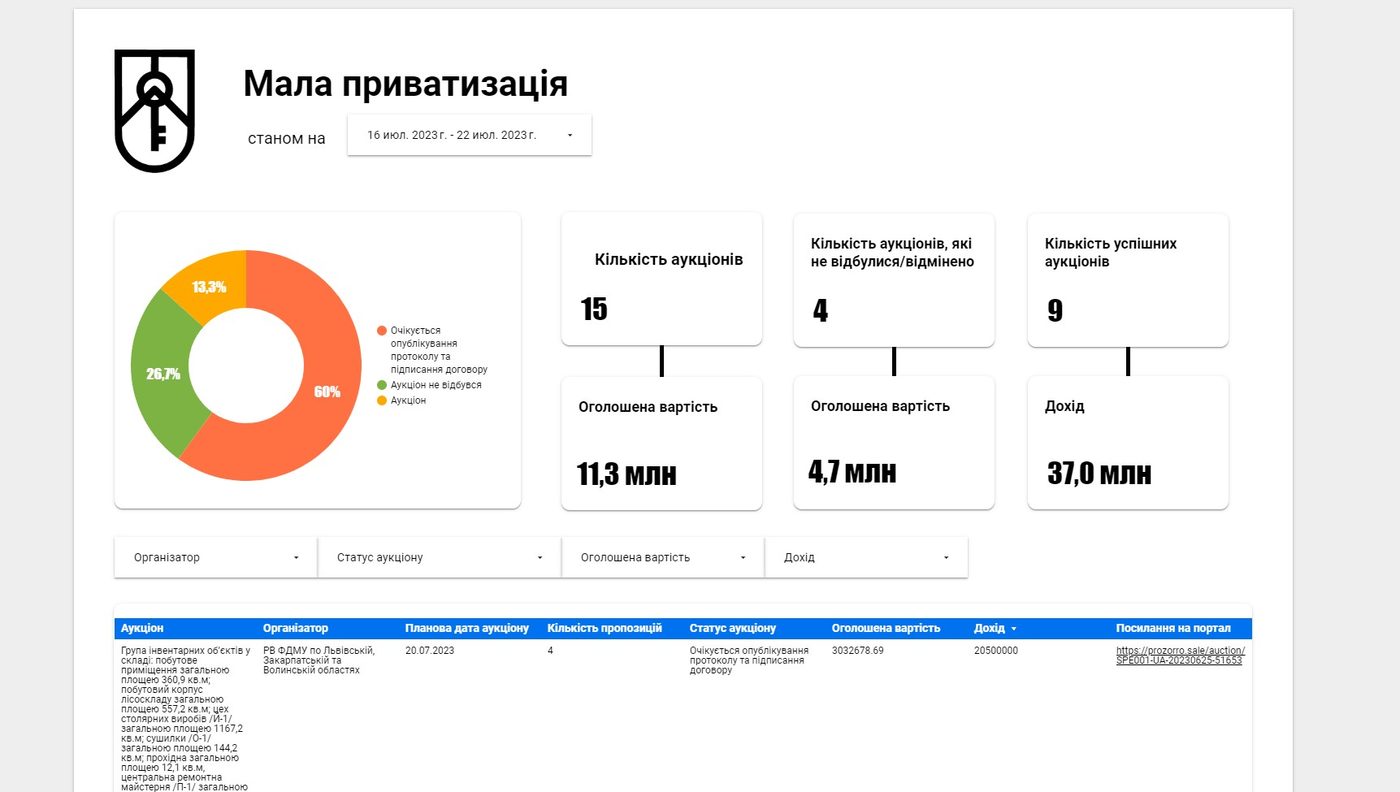Click the Посилання на портал column header
Image resolution: width=1400 pixels, height=792 pixels.
[x=1174, y=628]
